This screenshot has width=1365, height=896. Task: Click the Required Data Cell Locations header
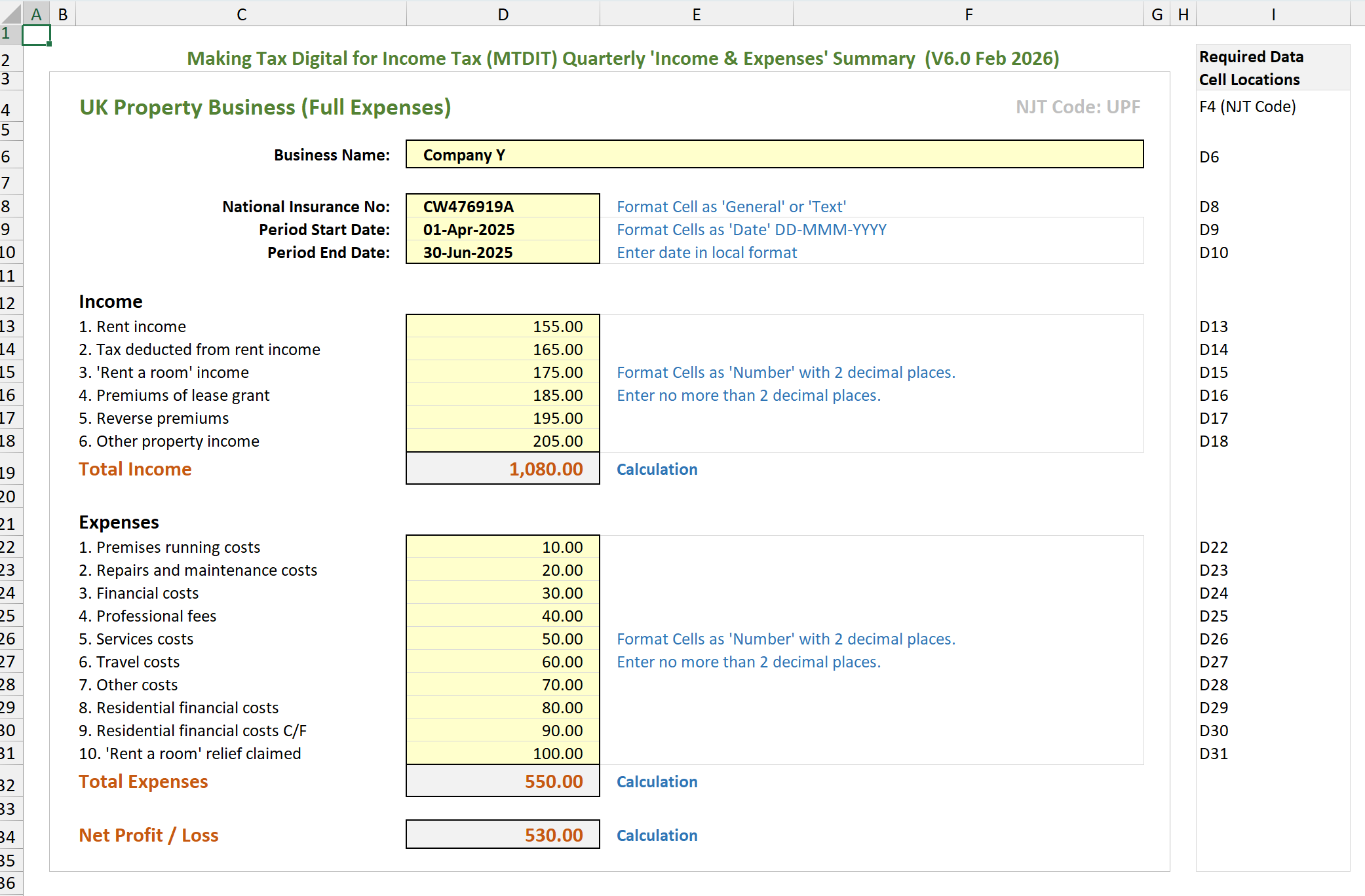click(x=1251, y=67)
